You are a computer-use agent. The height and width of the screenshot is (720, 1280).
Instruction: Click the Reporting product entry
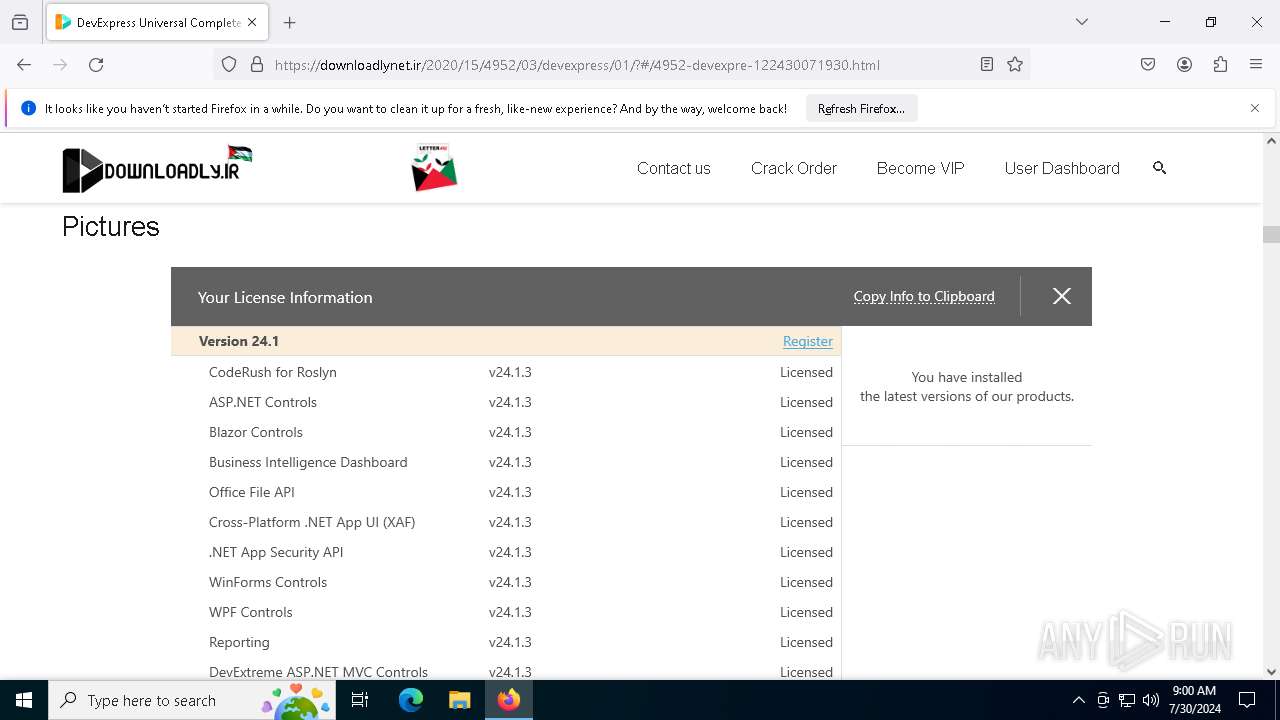(239, 642)
